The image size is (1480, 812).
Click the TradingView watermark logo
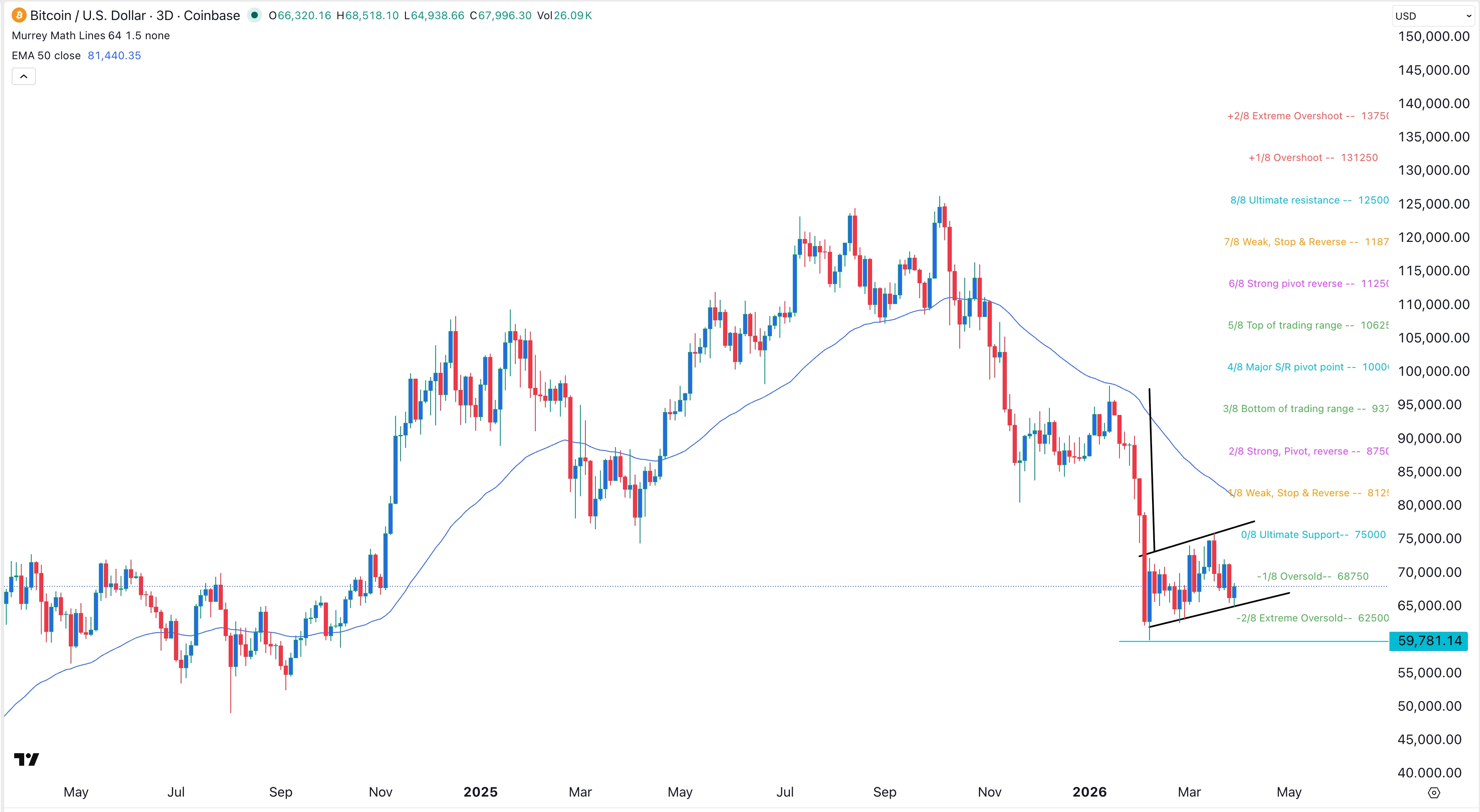pyautogui.click(x=27, y=759)
